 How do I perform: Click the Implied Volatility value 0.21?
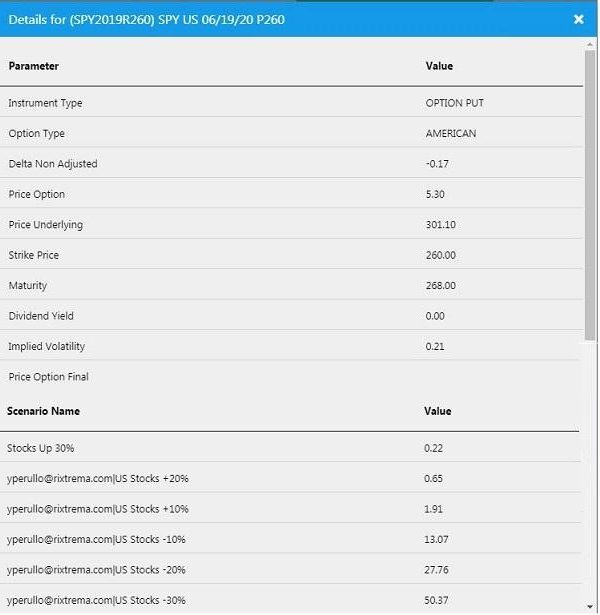(x=435, y=347)
